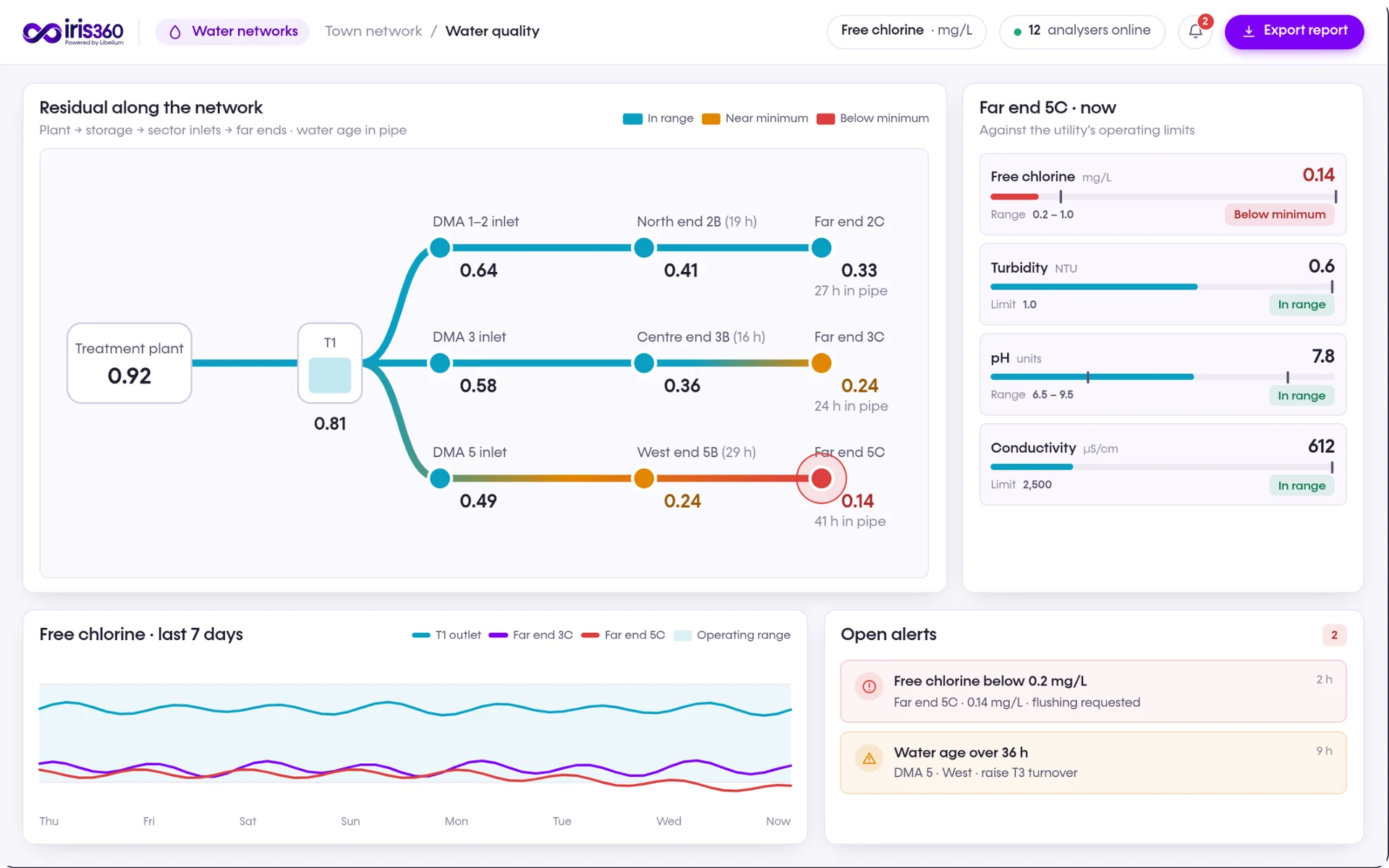Open the Water networks tab
The height and width of the screenshot is (868, 1389).
click(x=233, y=32)
